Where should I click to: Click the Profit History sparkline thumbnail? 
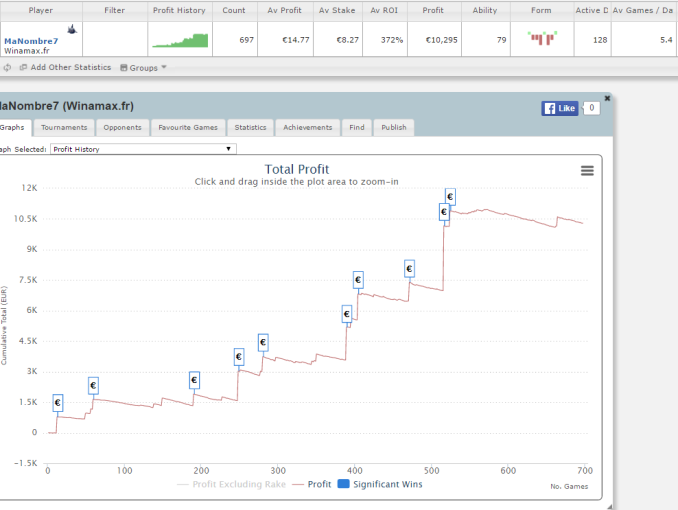[180, 40]
